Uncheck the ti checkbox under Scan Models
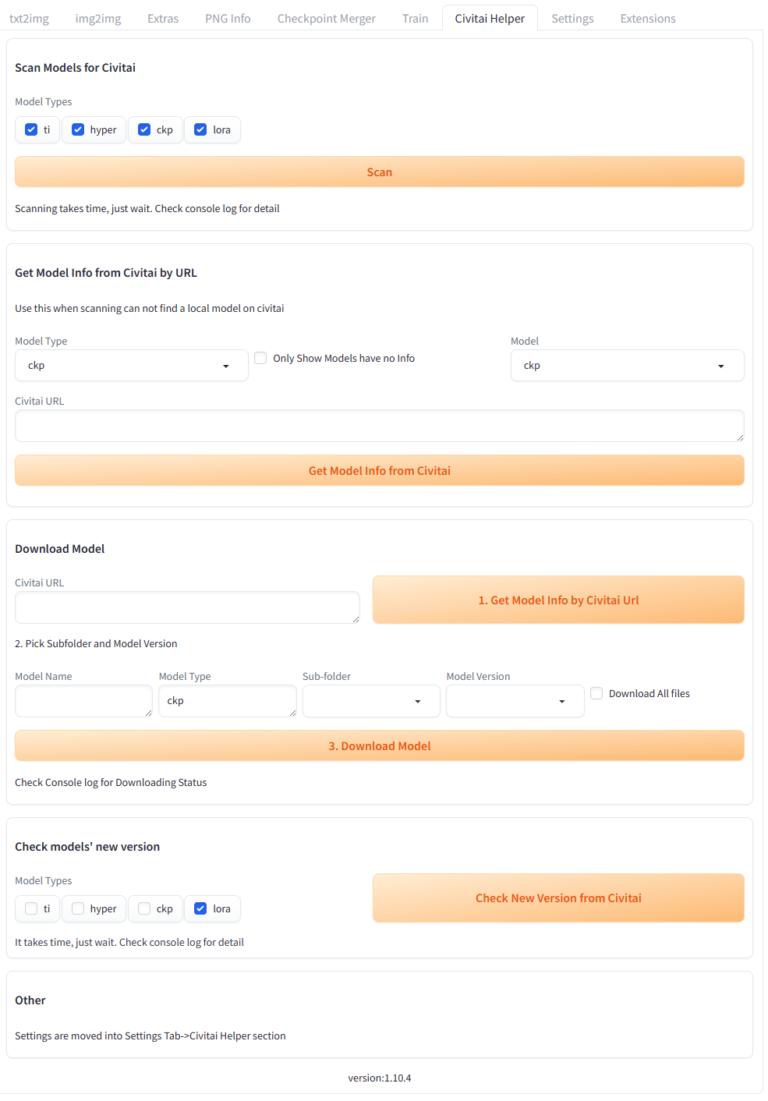 (31, 130)
